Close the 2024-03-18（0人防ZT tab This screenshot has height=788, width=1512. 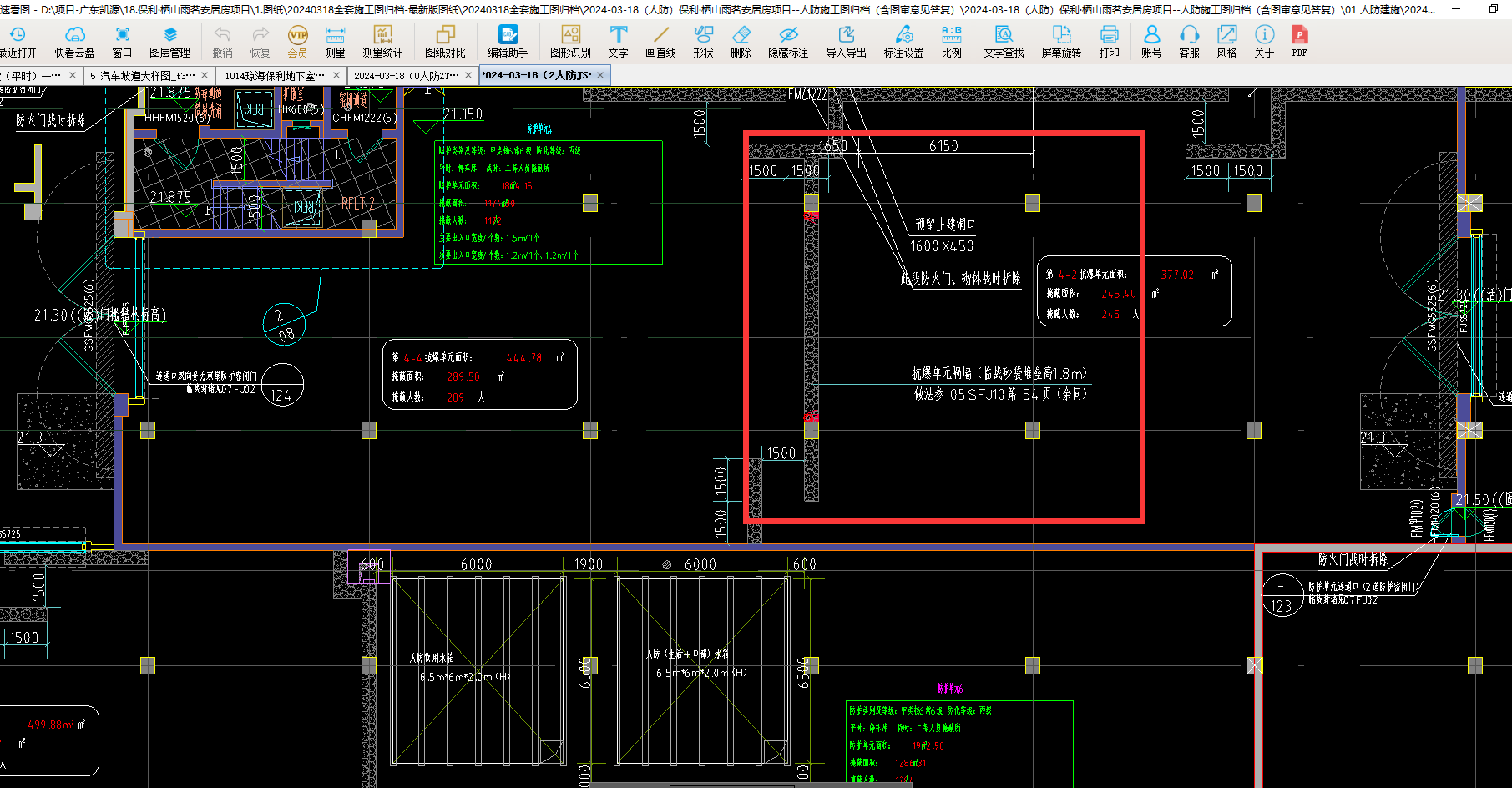click(x=468, y=75)
